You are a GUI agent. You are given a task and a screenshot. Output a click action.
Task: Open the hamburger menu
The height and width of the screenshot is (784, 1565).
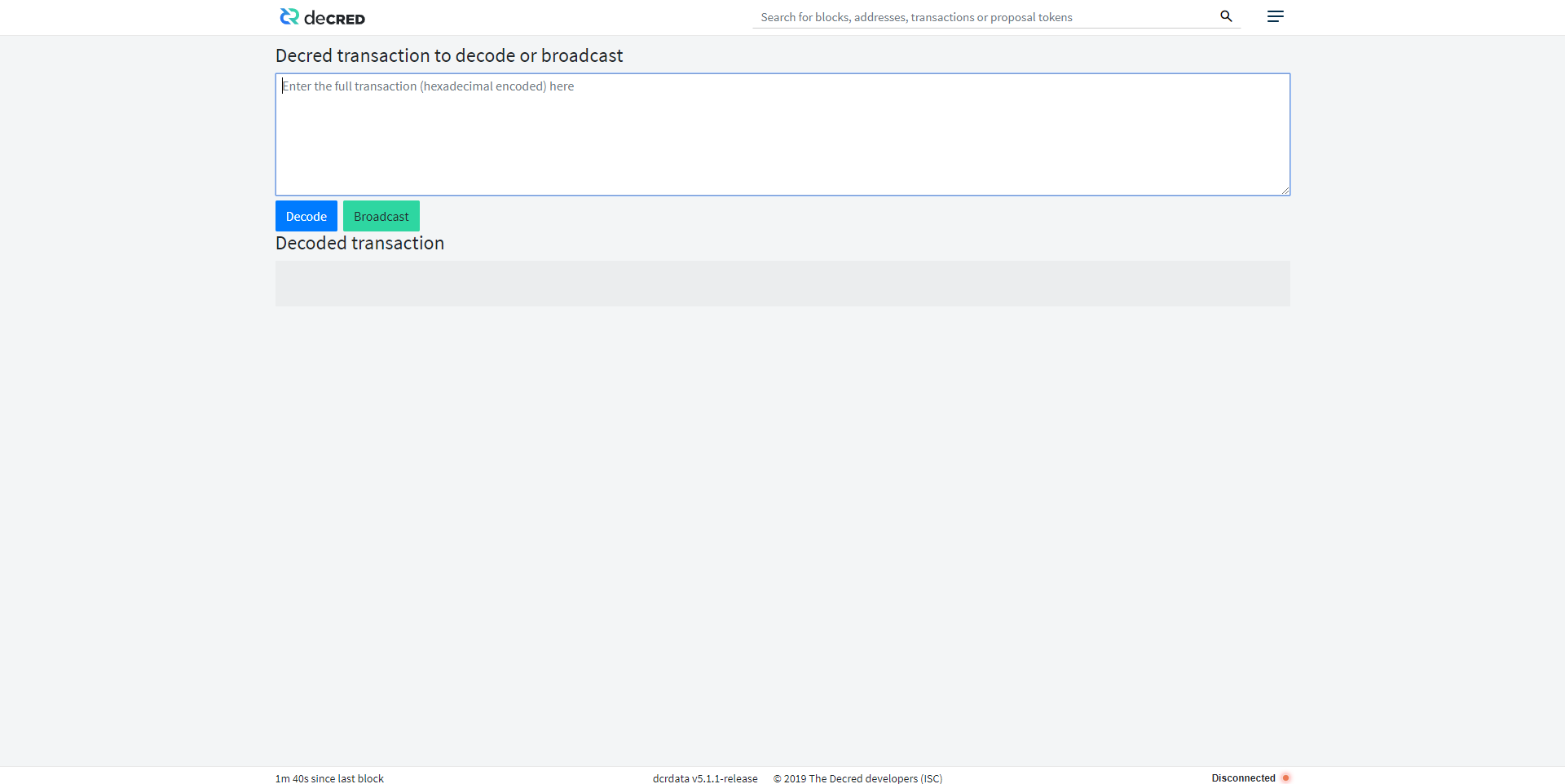tap(1276, 16)
